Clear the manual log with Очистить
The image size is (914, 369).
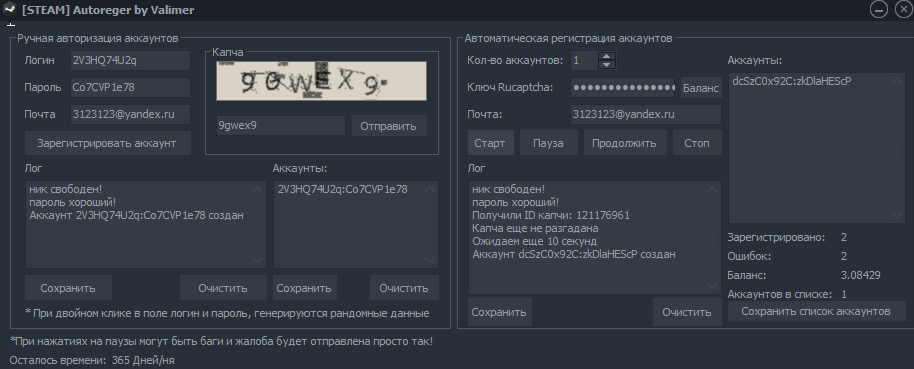tap(223, 288)
